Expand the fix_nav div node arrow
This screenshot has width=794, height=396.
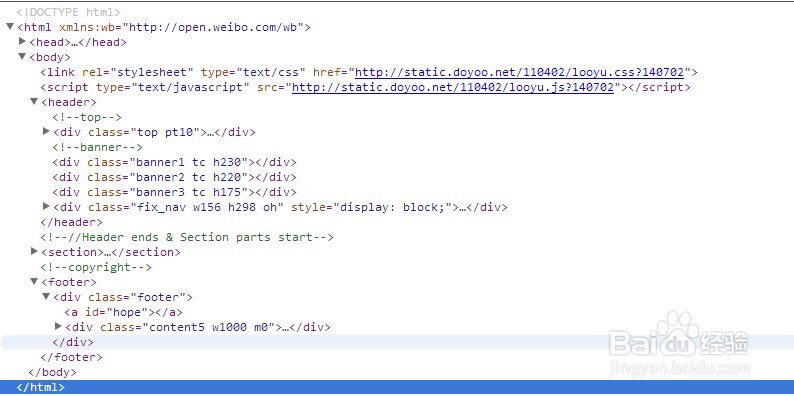[x=46, y=207]
